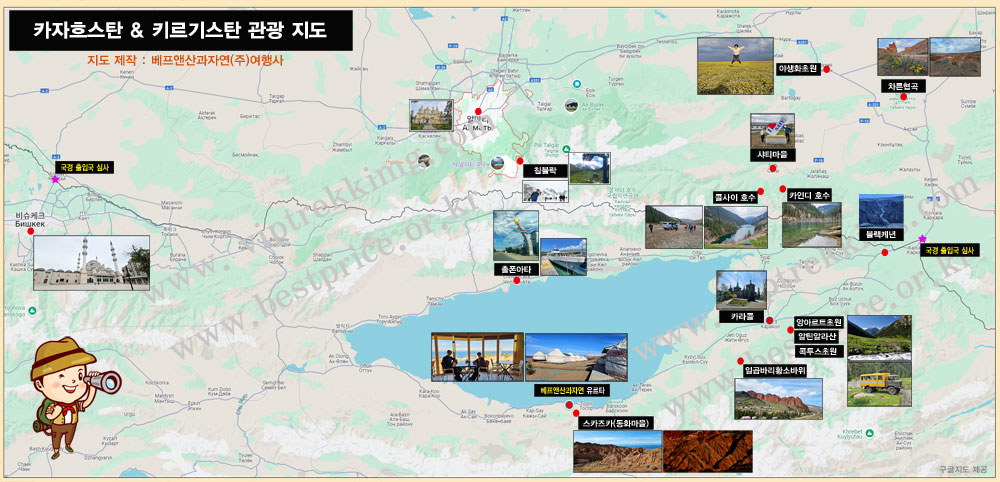Screen dimensions: 1000x482
Task: Click the red marker under 차른협곡 label
Action: [904, 97]
